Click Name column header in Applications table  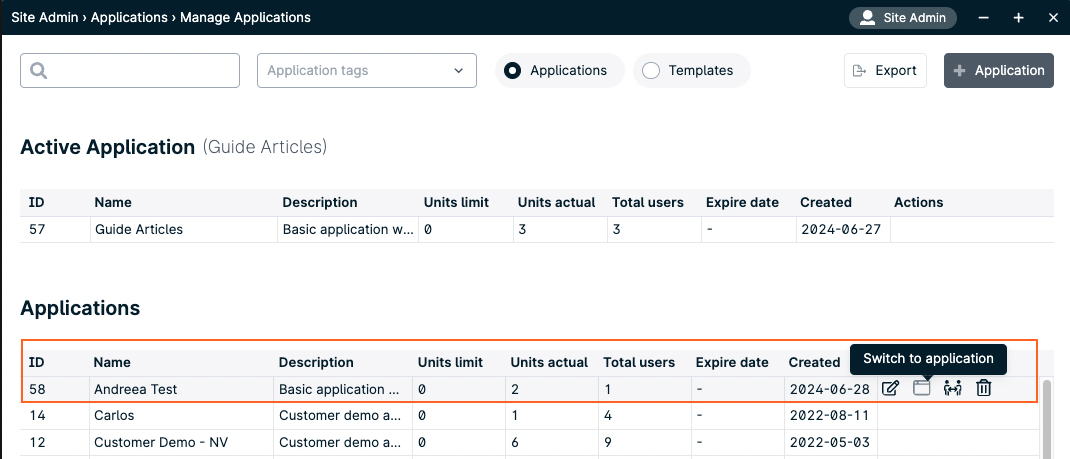tap(112, 362)
